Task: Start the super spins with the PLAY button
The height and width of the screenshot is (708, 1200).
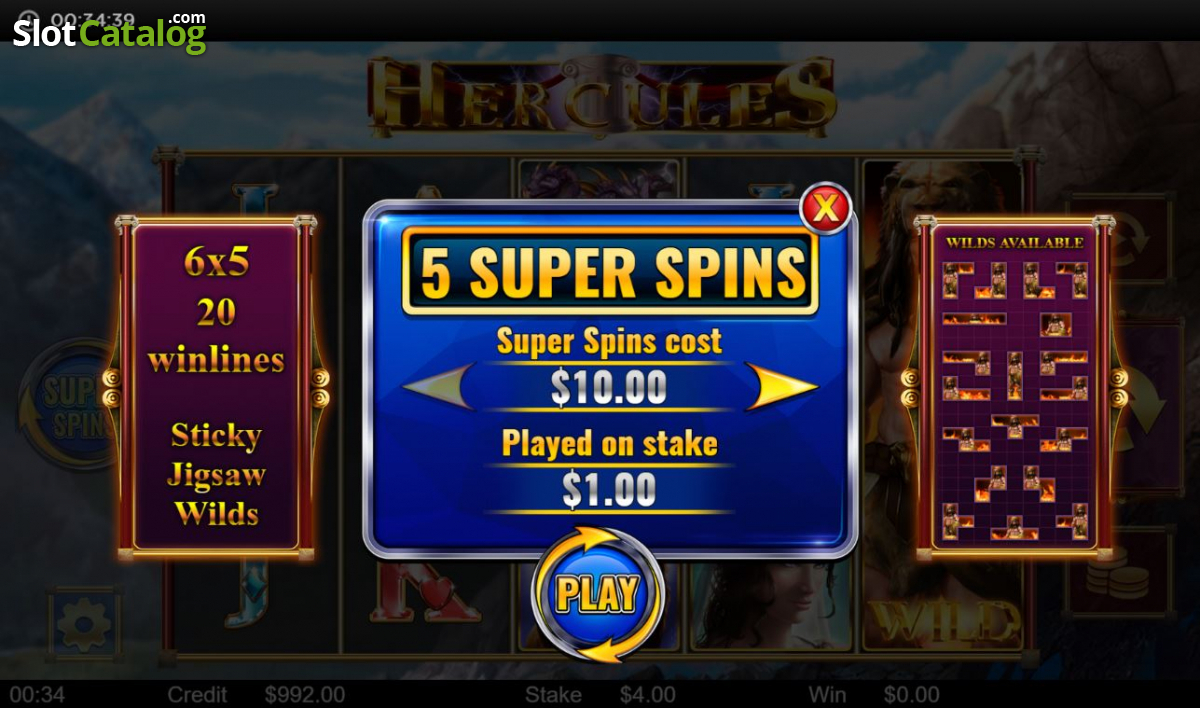Action: tap(597, 594)
